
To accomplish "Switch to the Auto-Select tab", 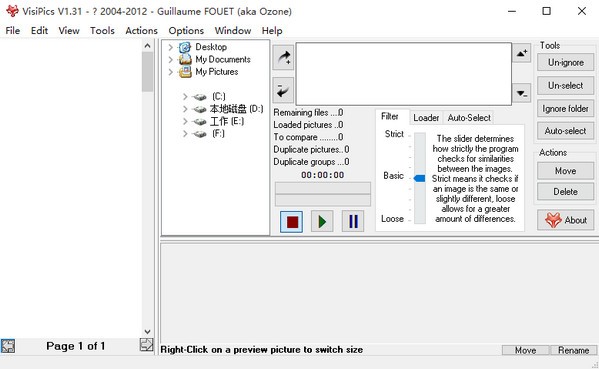I will click(469, 118).
